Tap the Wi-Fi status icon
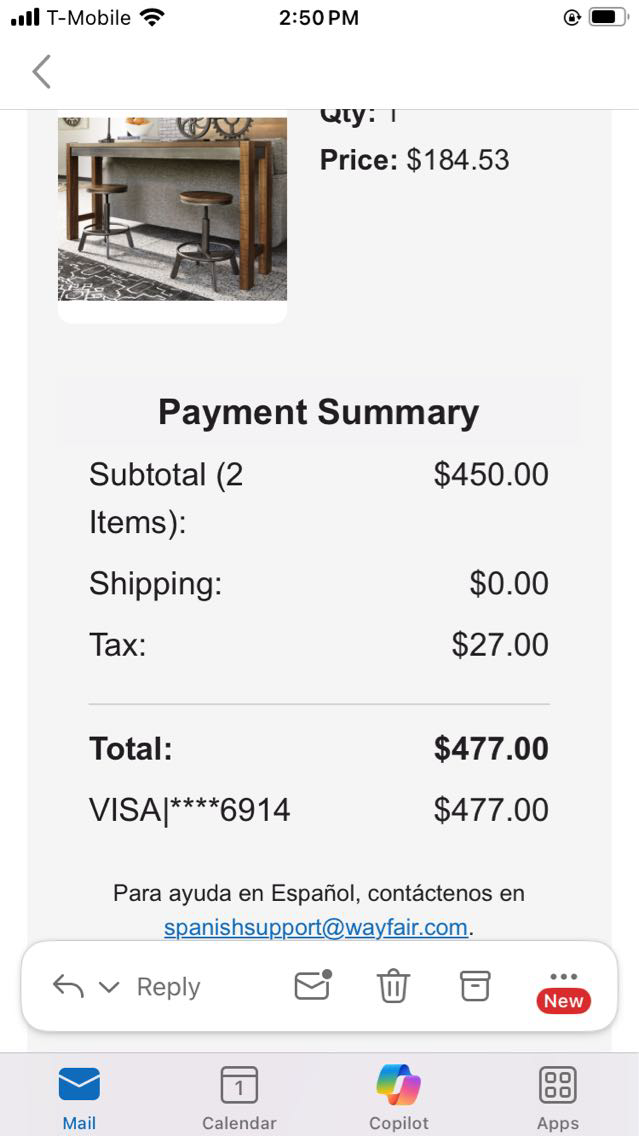The width and height of the screenshot is (639, 1136). tap(152, 17)
